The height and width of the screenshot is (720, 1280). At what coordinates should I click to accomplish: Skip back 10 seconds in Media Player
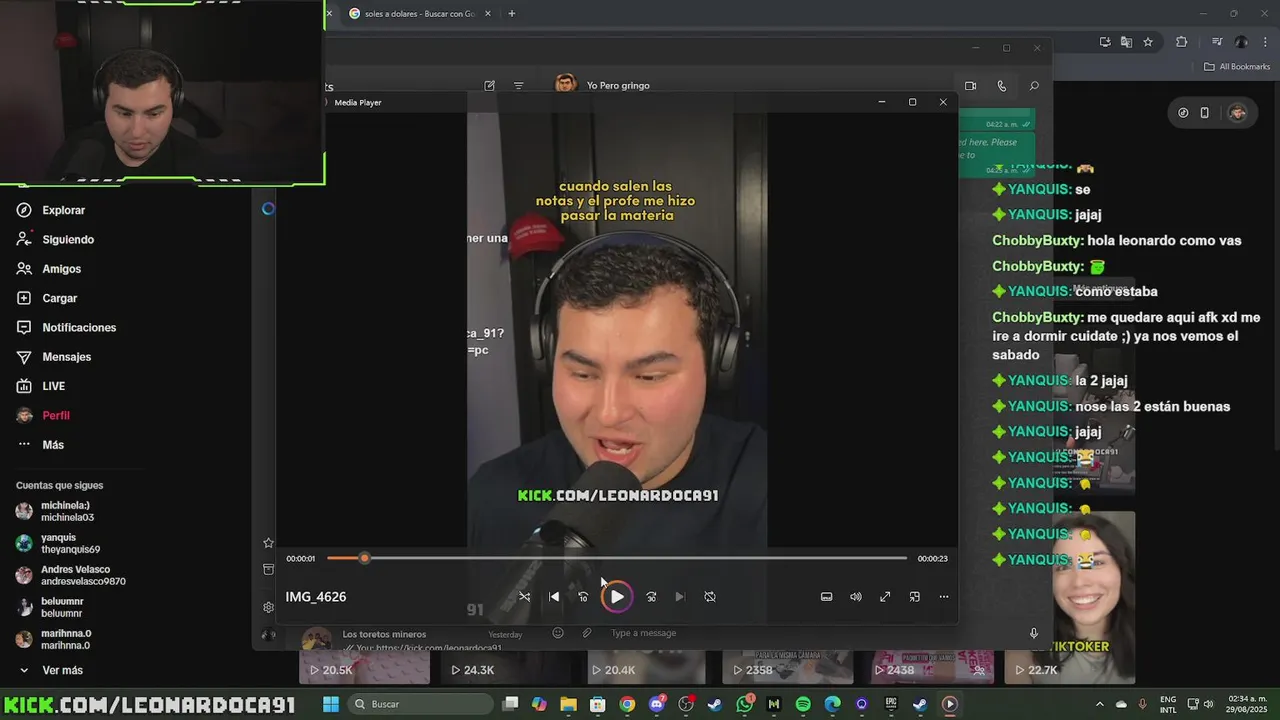583,597
